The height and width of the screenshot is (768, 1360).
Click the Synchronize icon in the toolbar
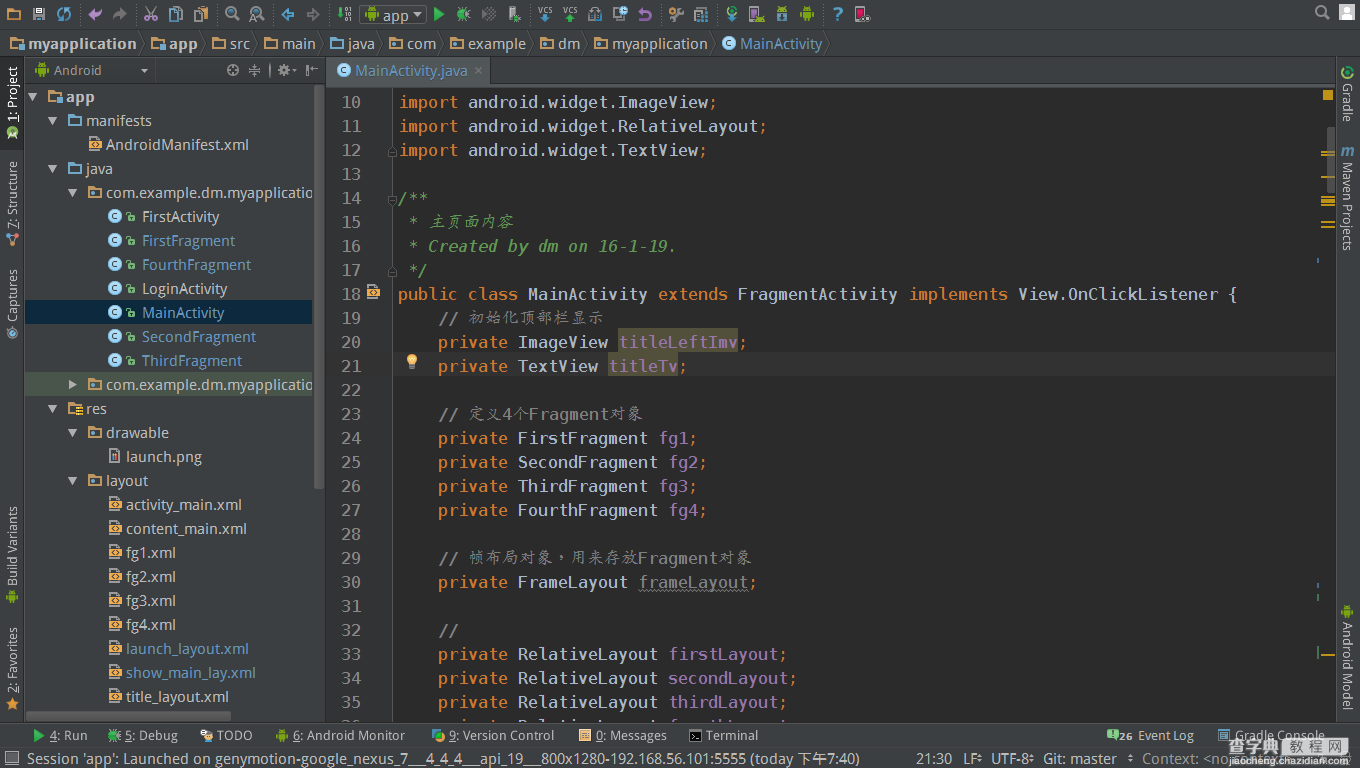point(63,14)
